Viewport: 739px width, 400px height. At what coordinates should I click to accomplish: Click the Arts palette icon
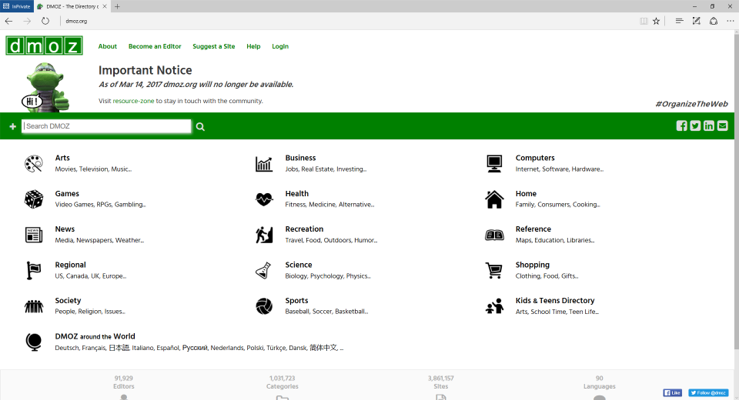33,163
